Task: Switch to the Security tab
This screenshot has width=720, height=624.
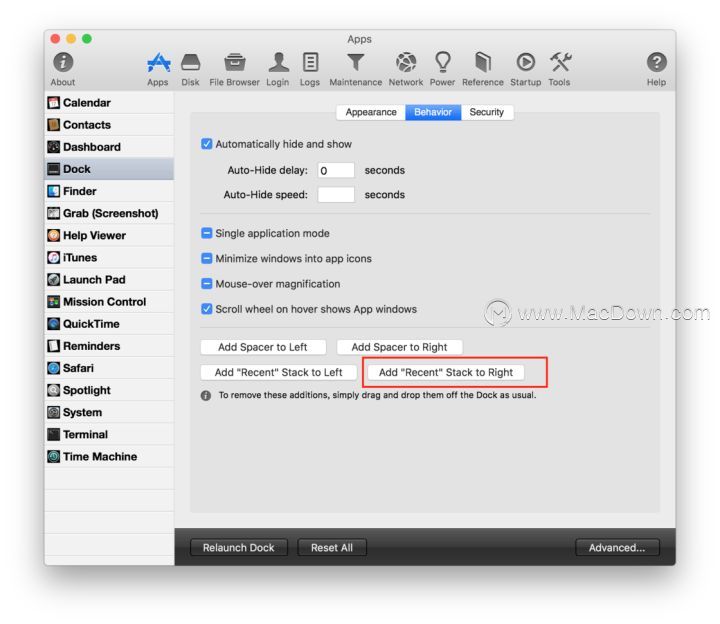Action: pos(487,112)
